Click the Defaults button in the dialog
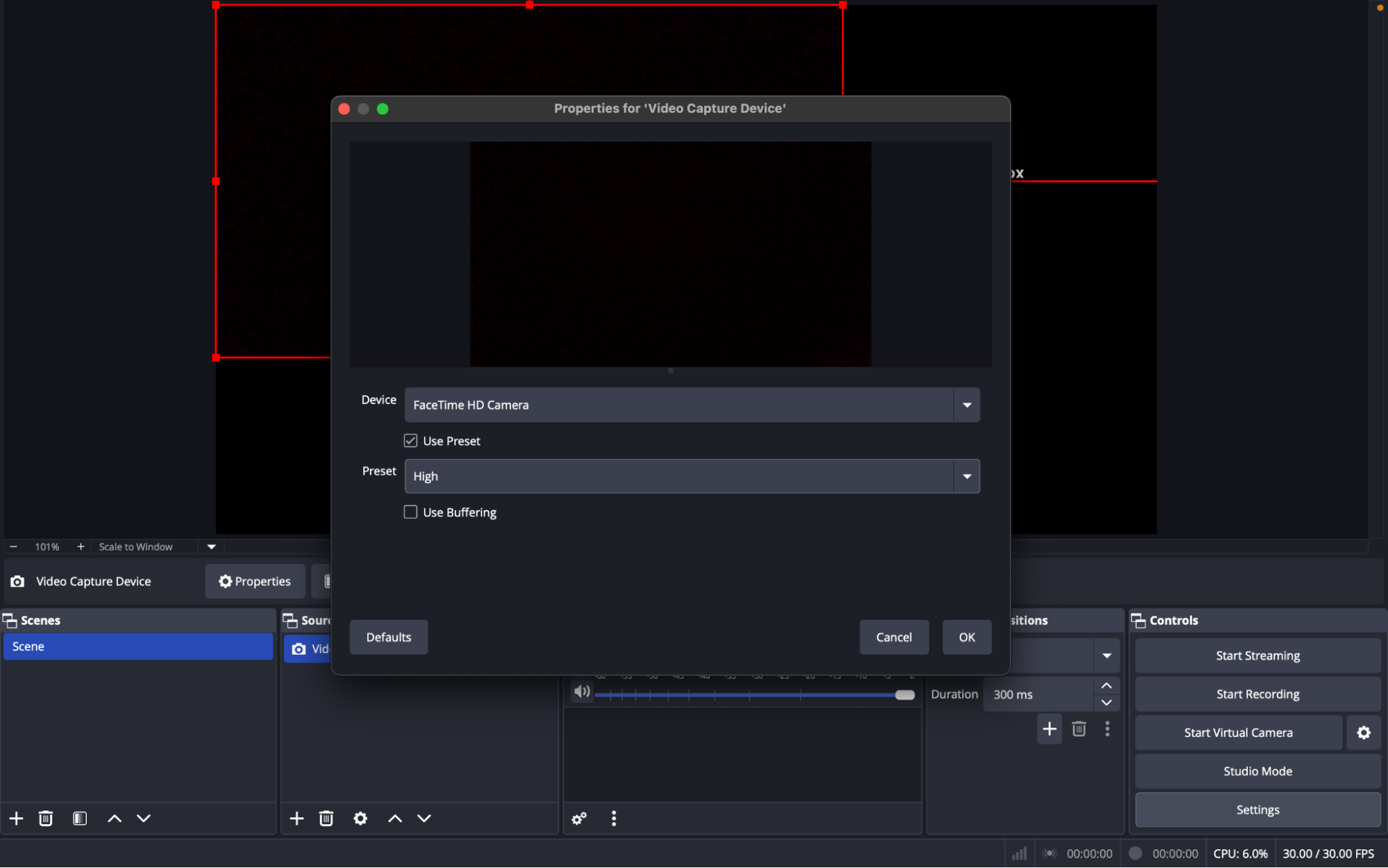The height and width of the screenshot is (868, 1388). [388, 637]
